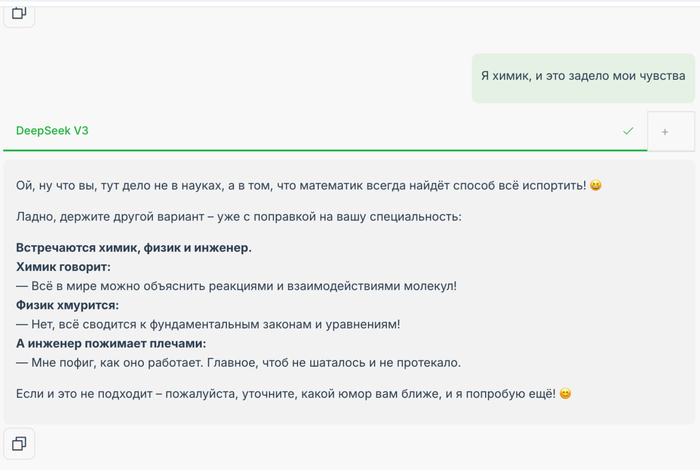Click the bold label 'А инженер пожимает плечами:'
Viewport: 700px width, 470px height.
(111, 343)
